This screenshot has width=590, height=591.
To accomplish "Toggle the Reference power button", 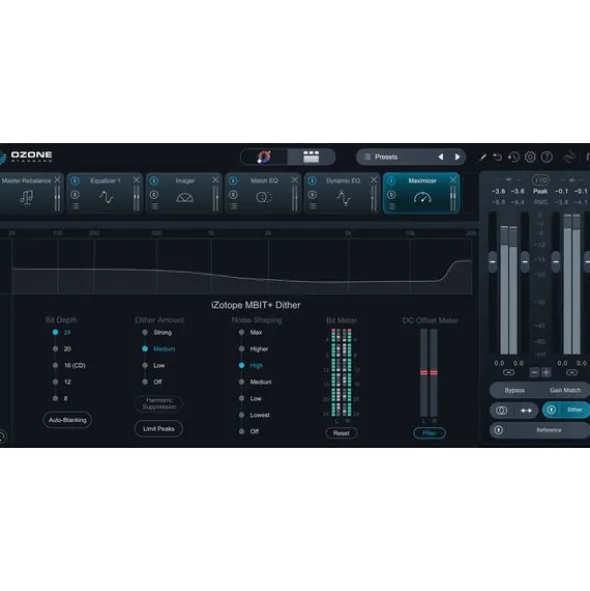I will pos(499,430).
